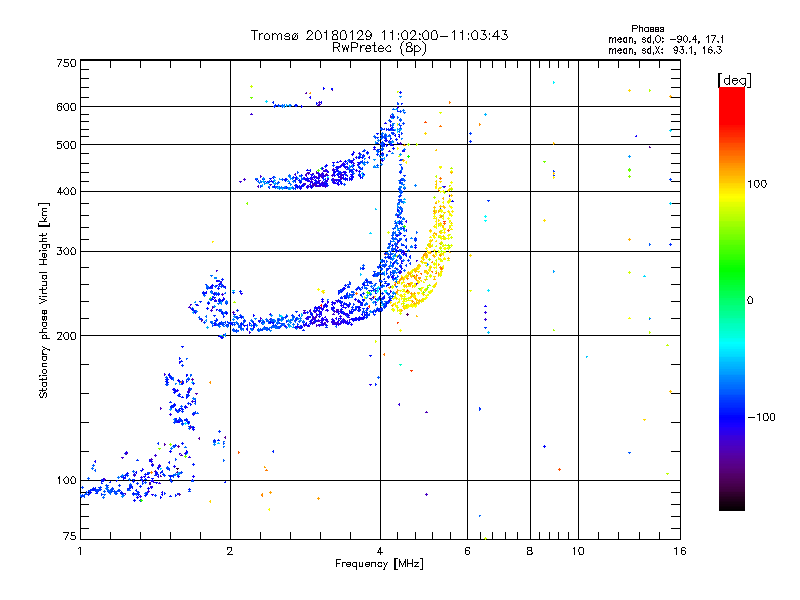Click the y-axis tick label '300'

[66, 252]
